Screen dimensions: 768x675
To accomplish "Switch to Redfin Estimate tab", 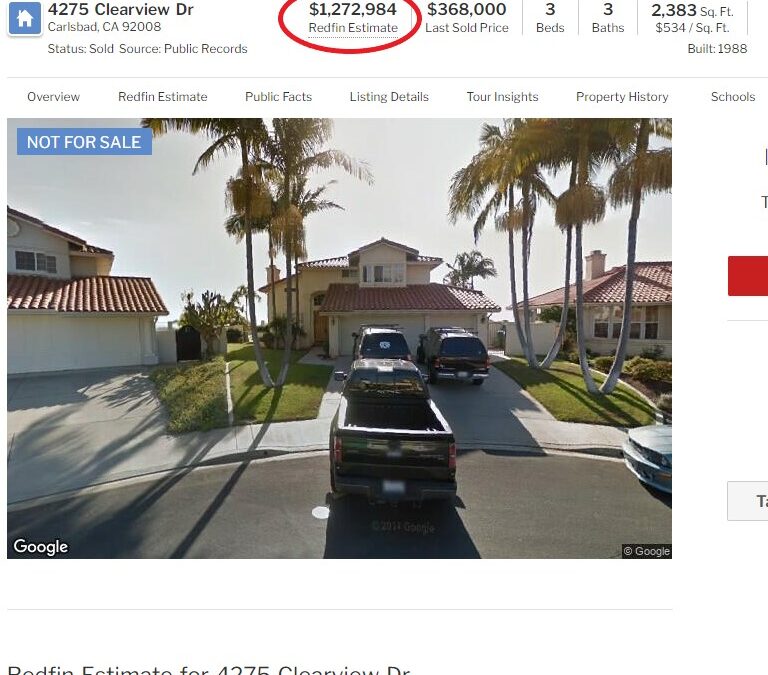I will (x=163, y=97).
